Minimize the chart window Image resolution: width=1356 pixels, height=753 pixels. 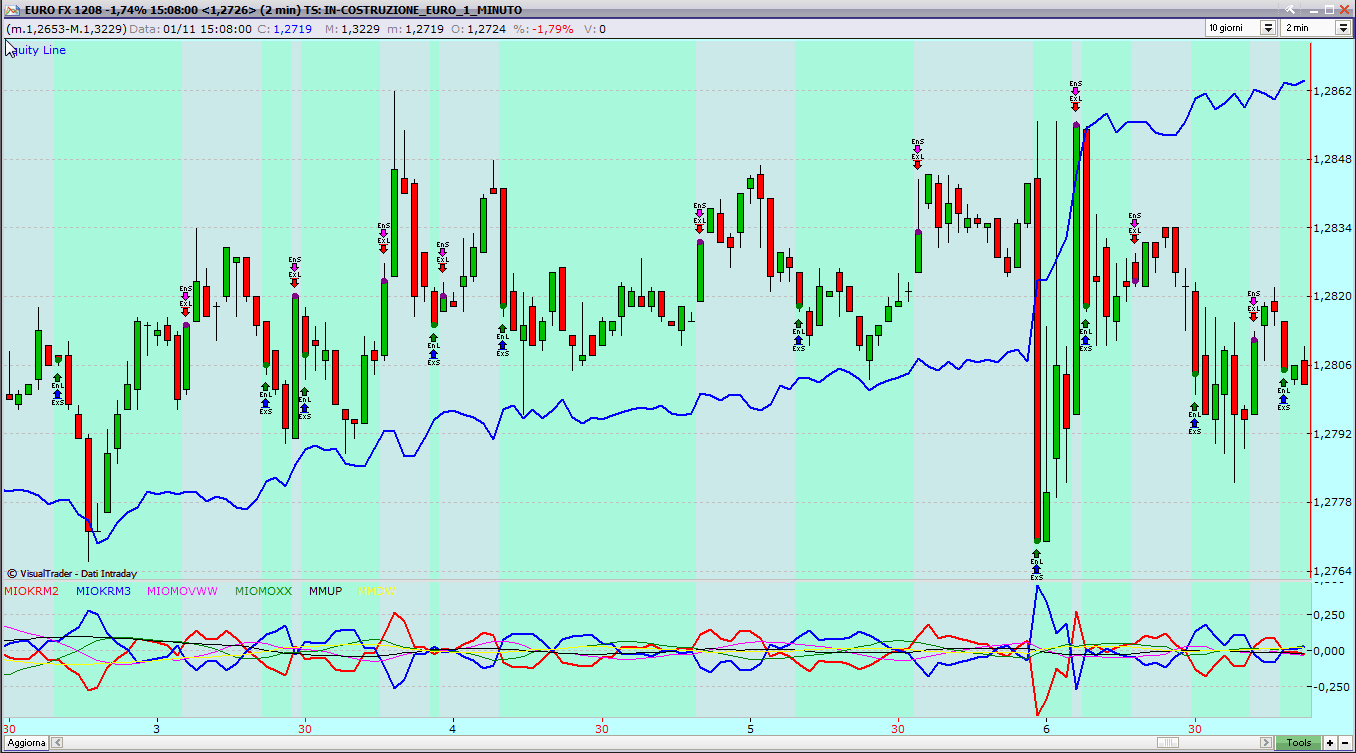(1314, 10)
